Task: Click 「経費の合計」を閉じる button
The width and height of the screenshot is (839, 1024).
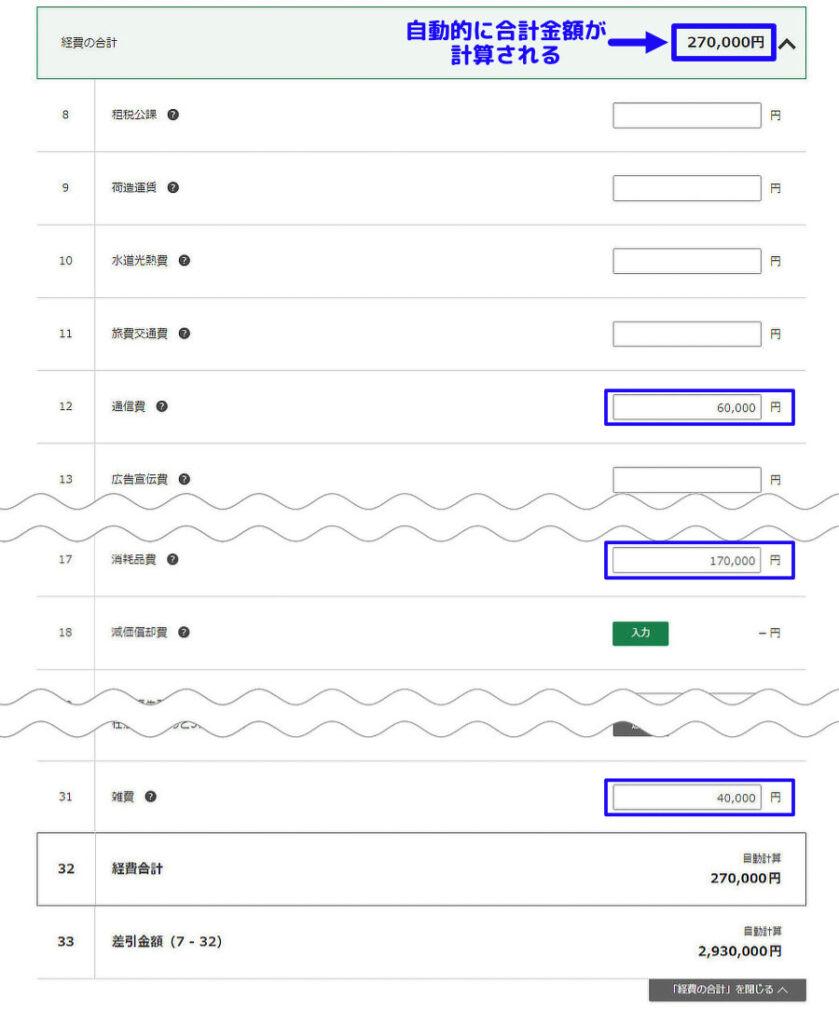Action: pos(727,989)
